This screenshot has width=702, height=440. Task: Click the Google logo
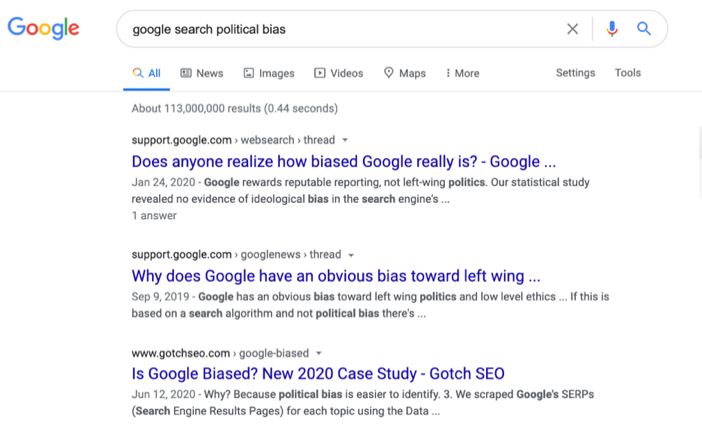pos(43,28)
